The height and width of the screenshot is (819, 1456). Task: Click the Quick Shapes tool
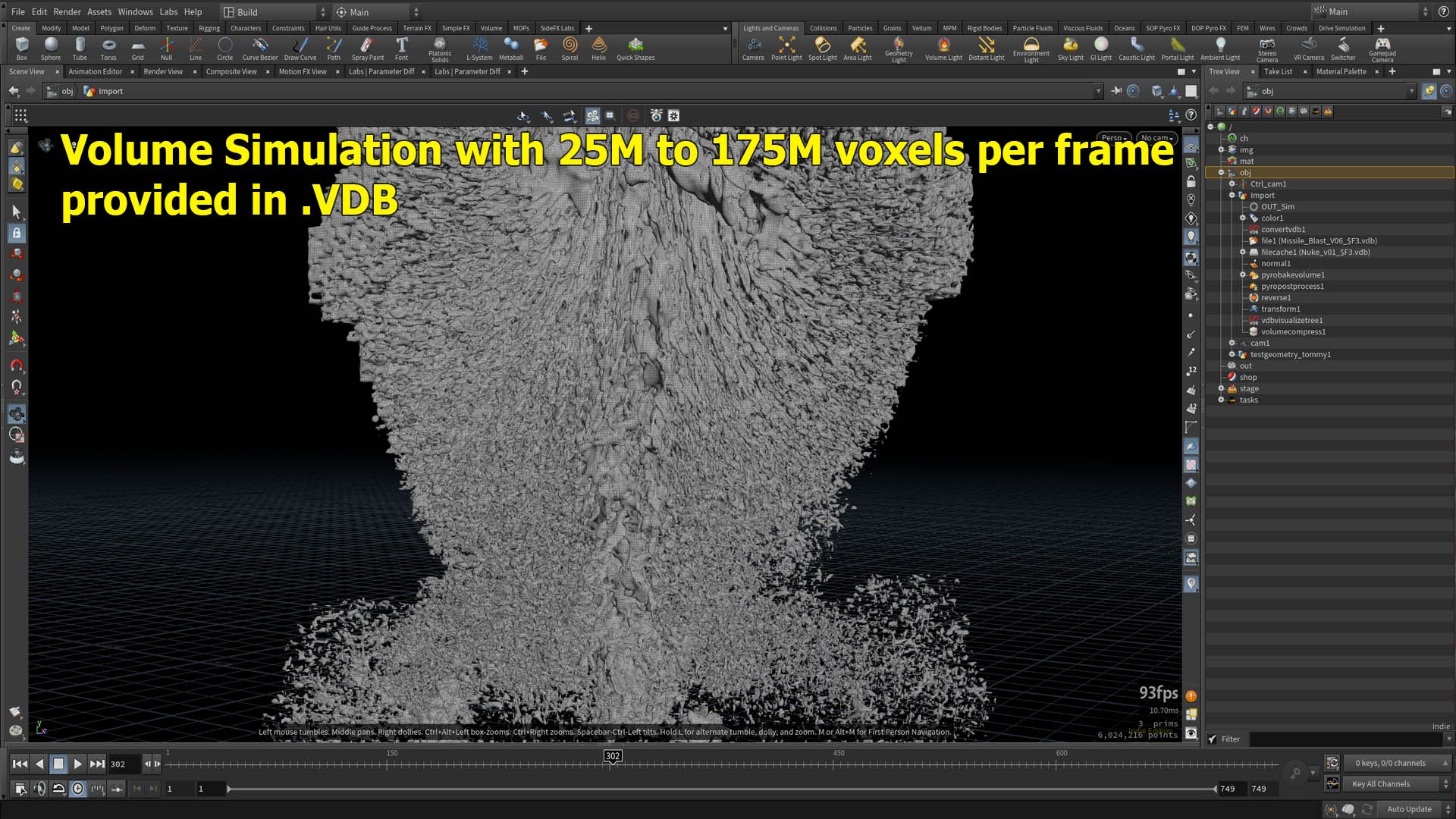[x=635, y=49]
